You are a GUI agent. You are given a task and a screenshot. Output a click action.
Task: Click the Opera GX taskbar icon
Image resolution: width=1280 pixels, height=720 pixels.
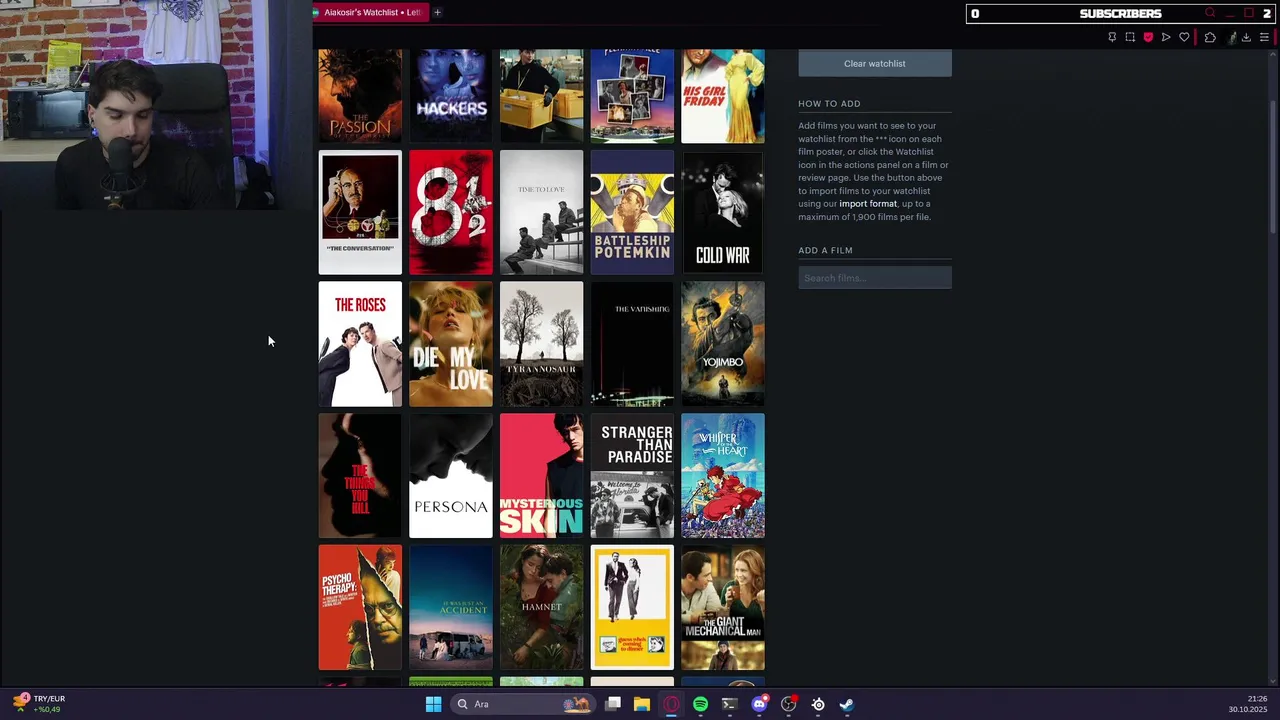(x=671, y=704)
